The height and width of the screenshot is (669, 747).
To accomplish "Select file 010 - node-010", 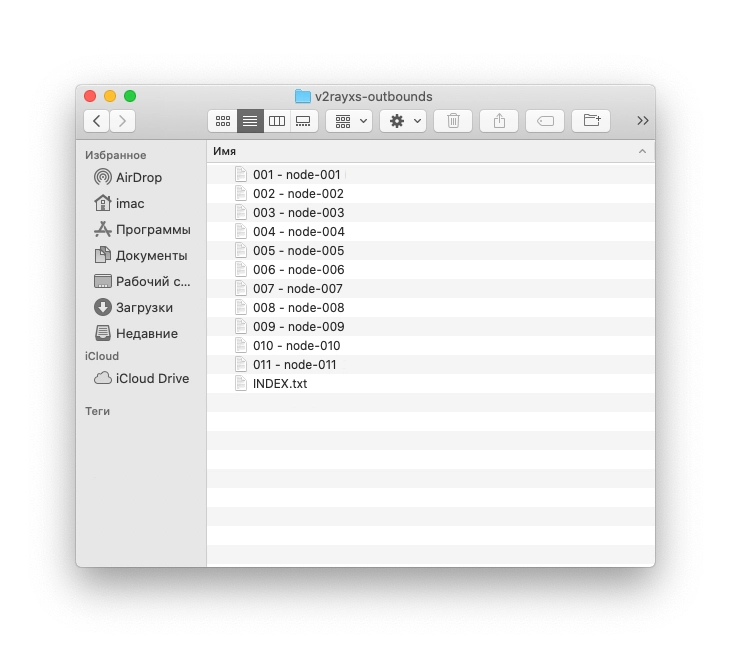I will [431, 346].
